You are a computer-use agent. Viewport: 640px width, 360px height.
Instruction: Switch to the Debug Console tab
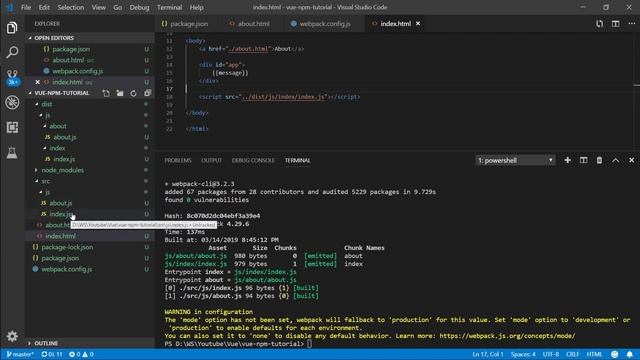point(253,160)
